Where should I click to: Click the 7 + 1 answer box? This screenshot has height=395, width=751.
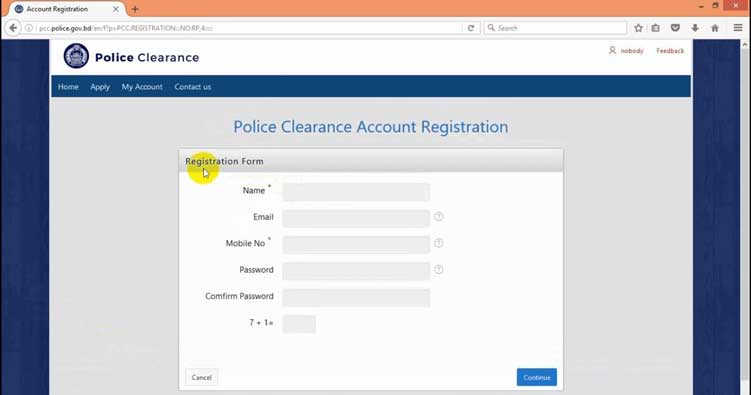(299, 324)
